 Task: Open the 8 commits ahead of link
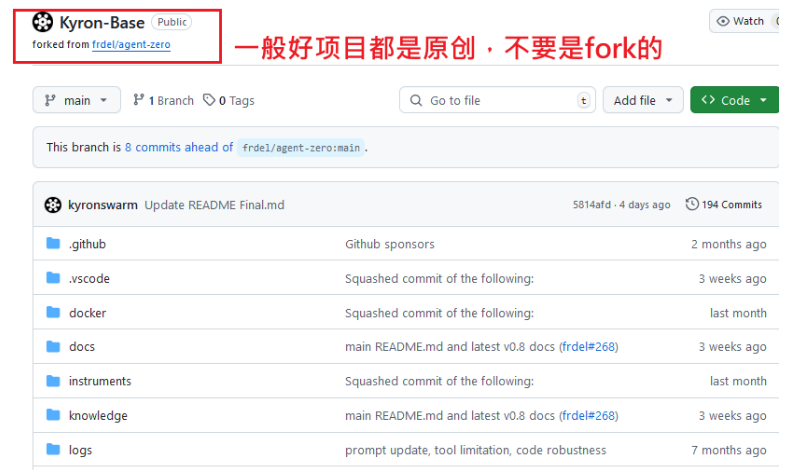coord(179,147)
